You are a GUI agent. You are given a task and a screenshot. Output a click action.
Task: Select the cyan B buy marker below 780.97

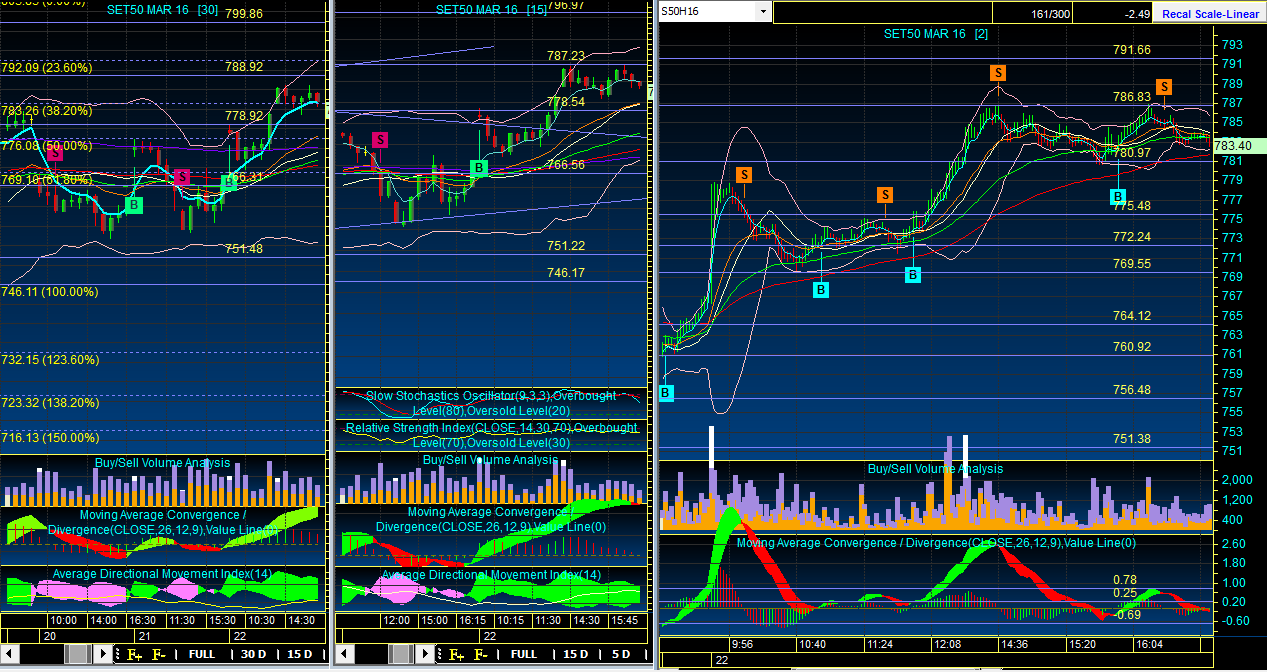point(1118,197)
